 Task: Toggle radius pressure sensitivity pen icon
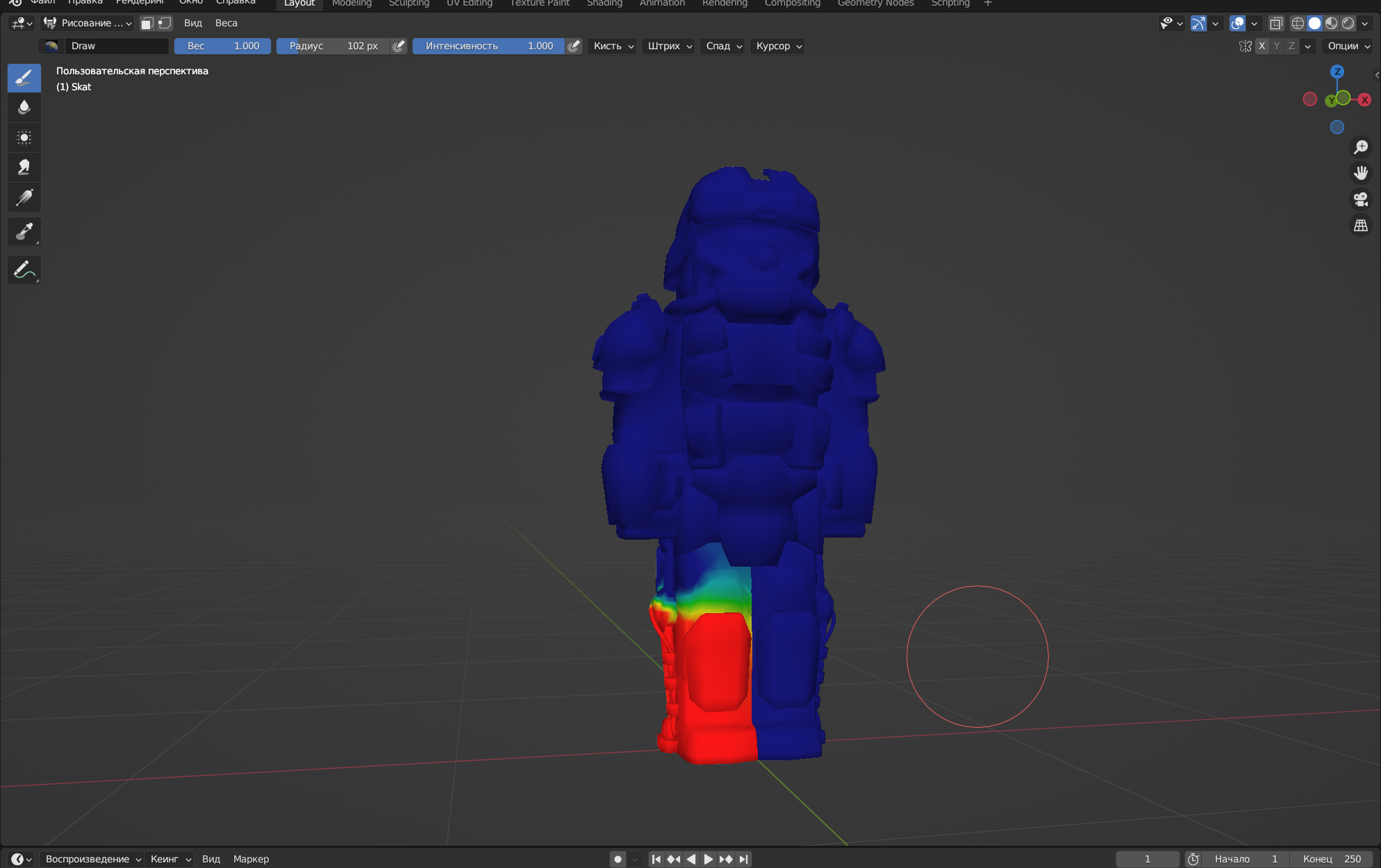click(399, 46)
